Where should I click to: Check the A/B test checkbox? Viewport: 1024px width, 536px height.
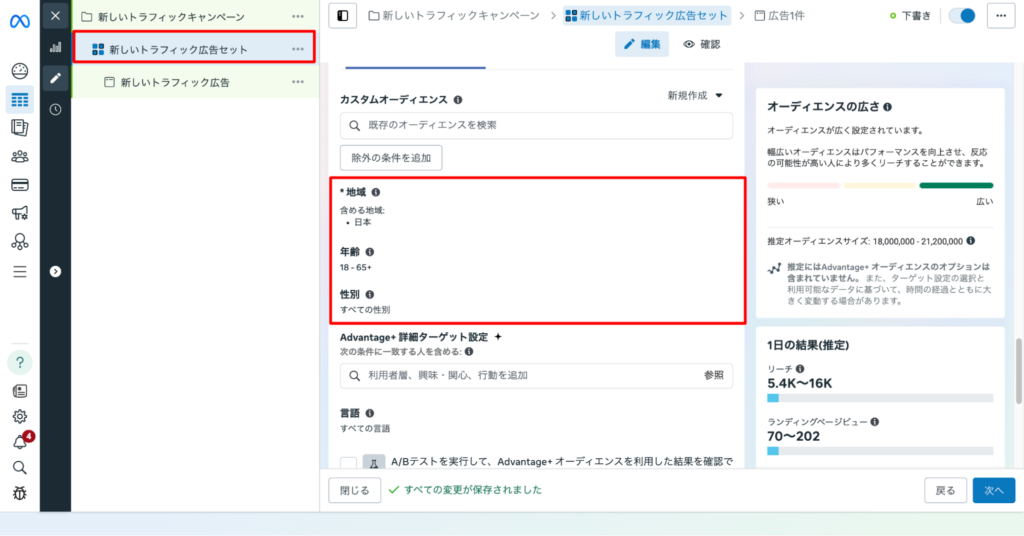(x=348, y=463)
